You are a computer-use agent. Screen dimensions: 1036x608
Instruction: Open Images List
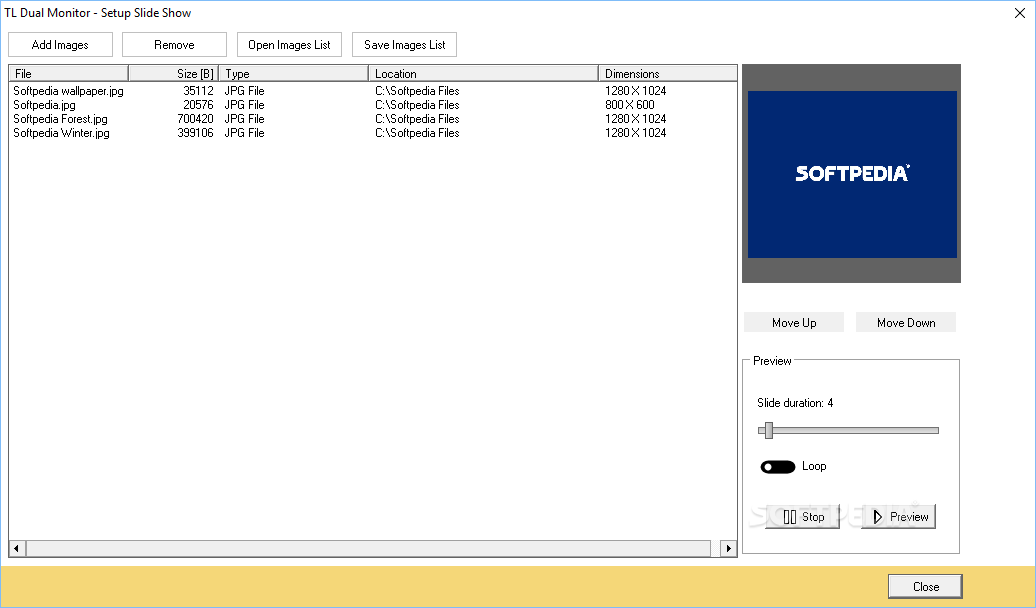click(289, 45)
